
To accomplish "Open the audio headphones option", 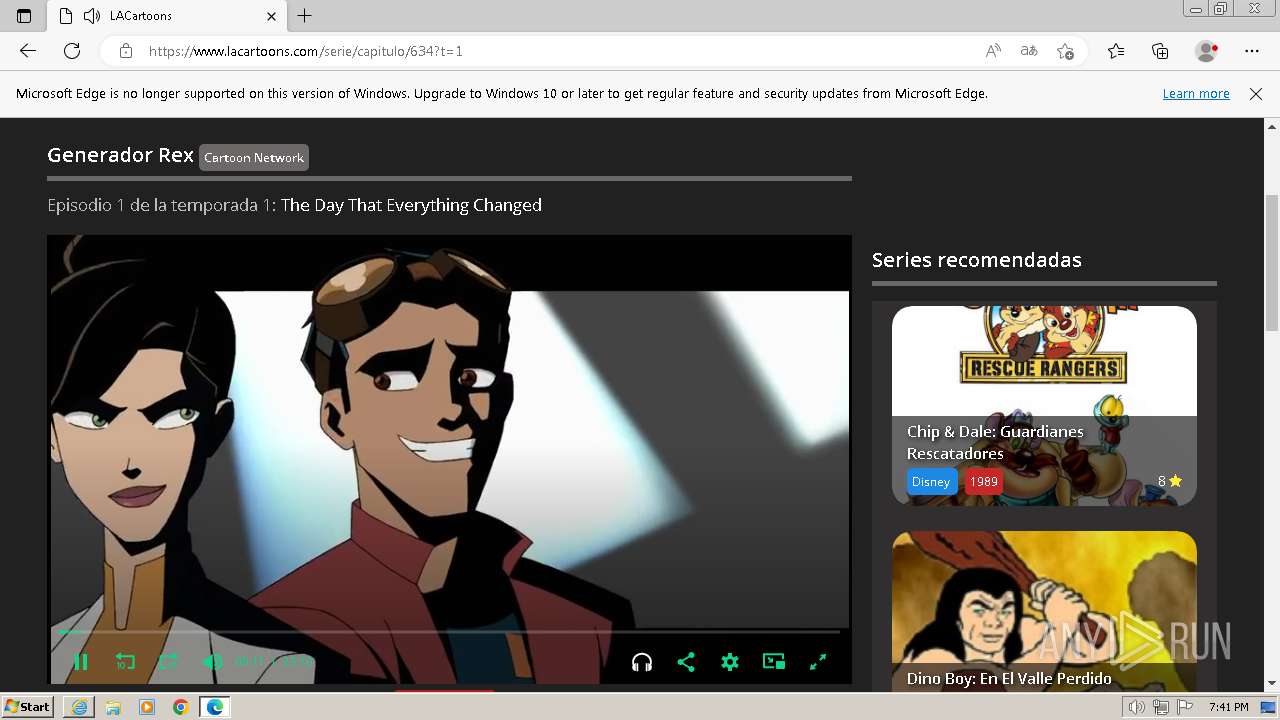I will 642,662.
